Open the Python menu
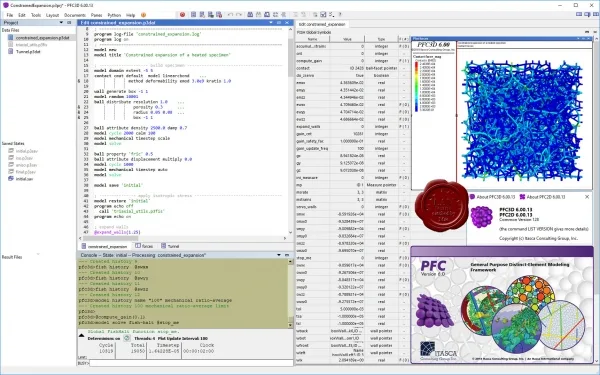The width and height of the screenshot is (600, 375). coord(114,15)
